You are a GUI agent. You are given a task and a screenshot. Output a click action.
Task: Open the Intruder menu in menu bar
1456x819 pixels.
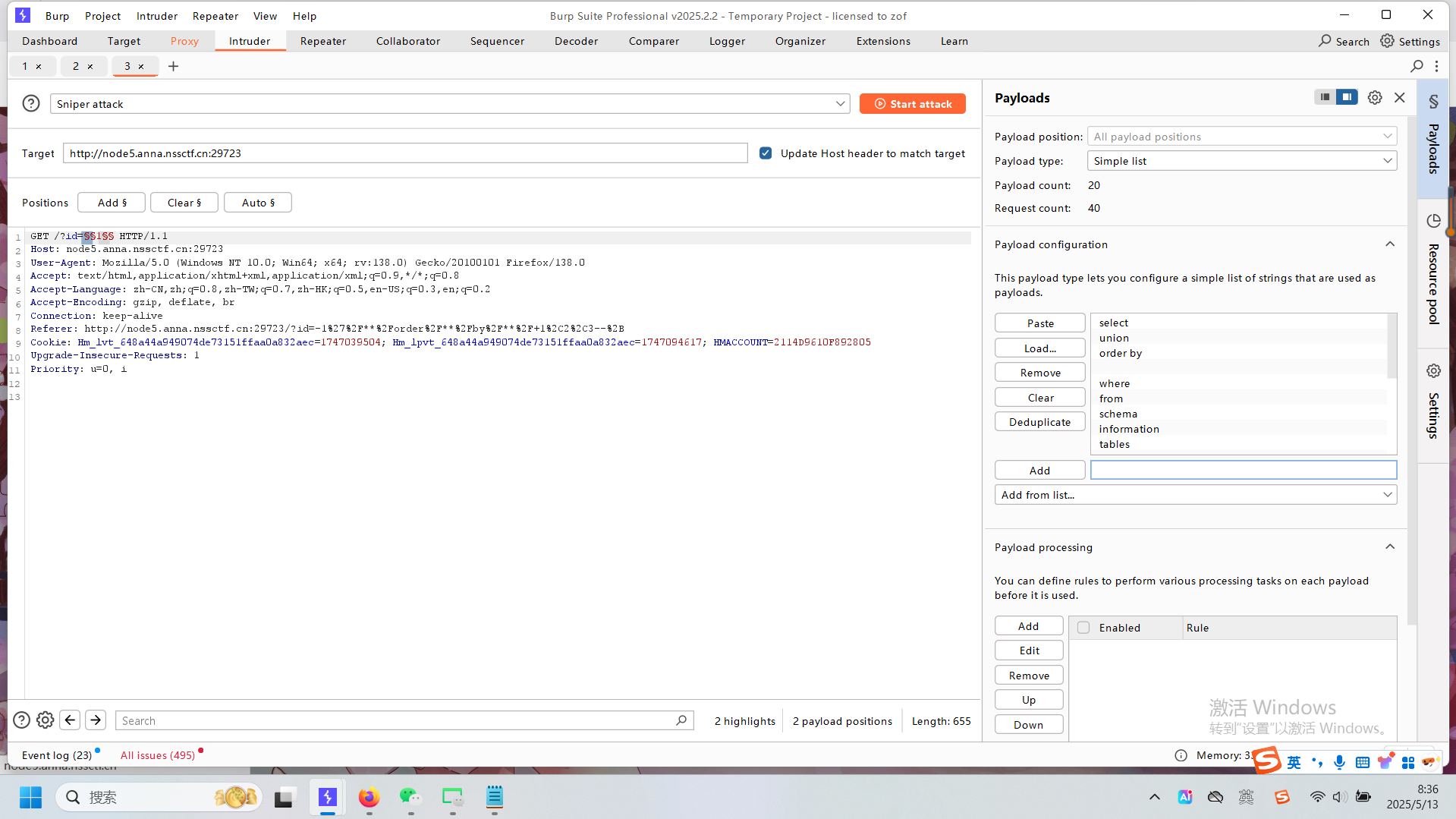coord(157,16)
